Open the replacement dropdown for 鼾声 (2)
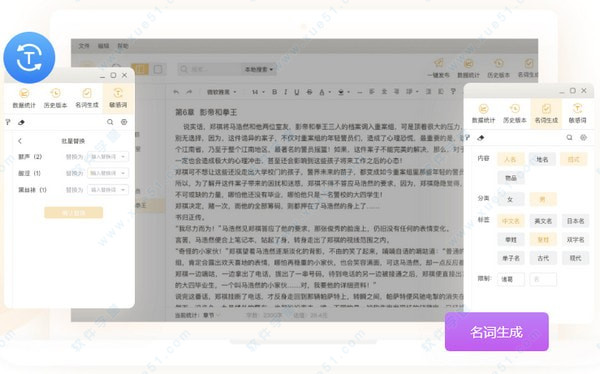 click(108, 157)
